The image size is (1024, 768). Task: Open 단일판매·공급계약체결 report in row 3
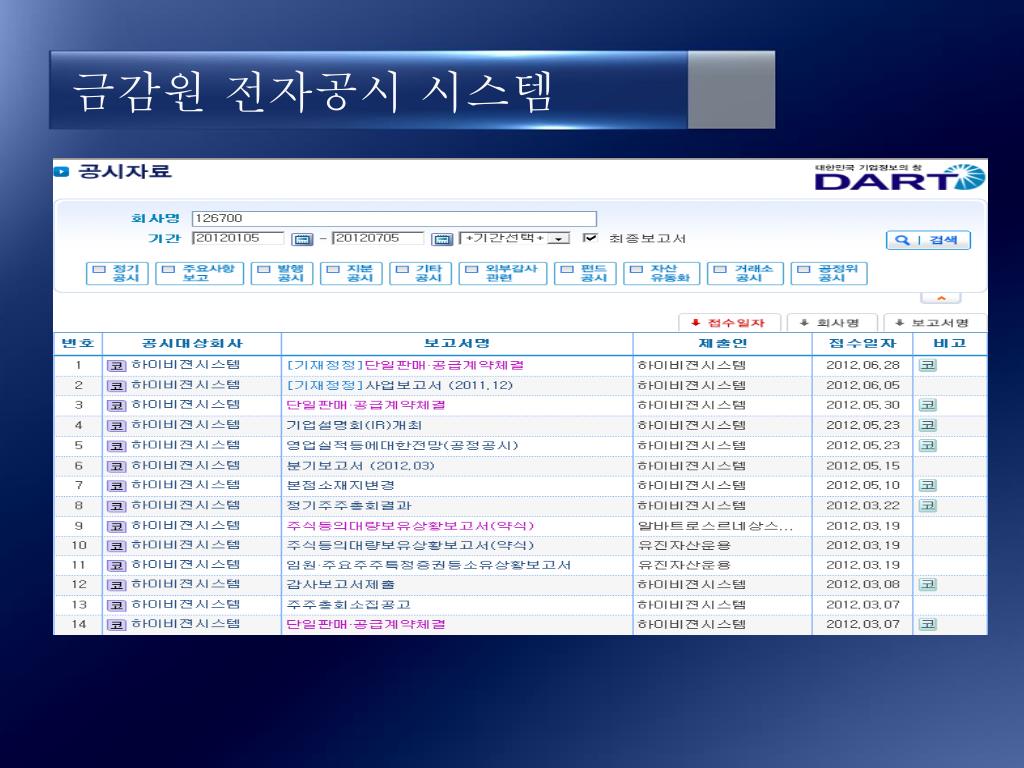tap(366, 405)
